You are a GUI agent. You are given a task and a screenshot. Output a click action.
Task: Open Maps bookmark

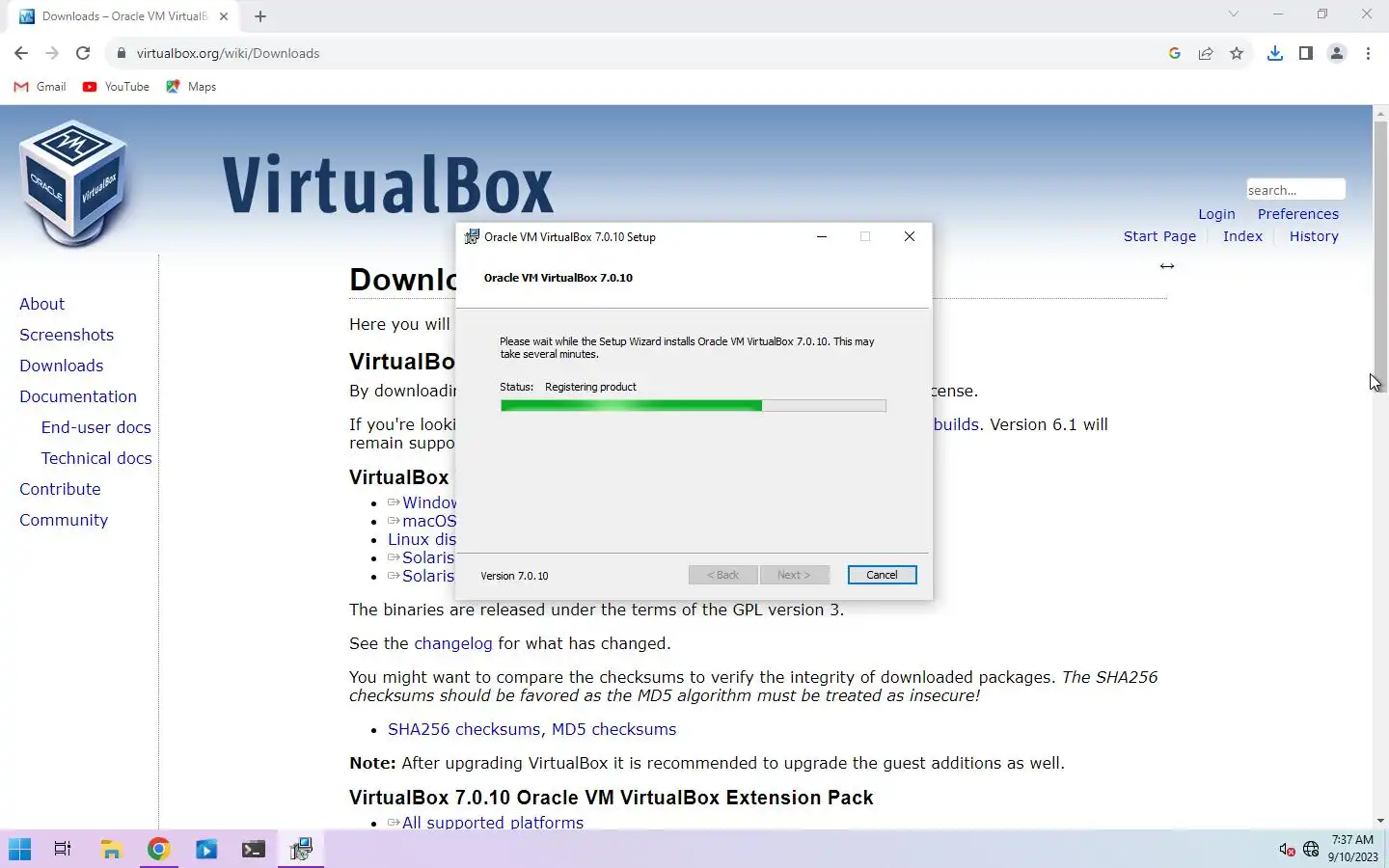point(191,87)
